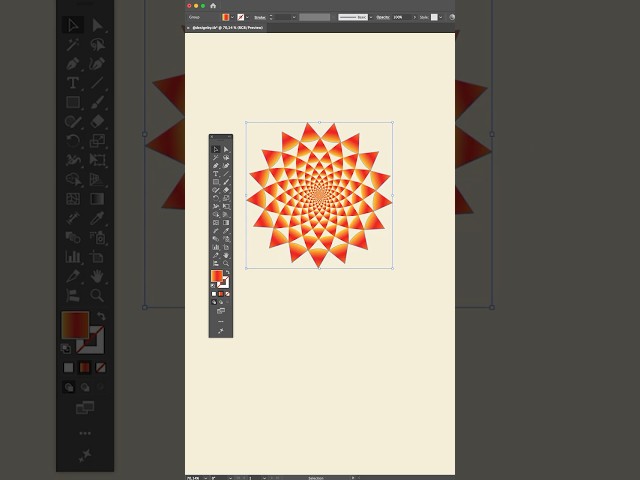Pick Column Graph tool in enlarged dimmed toolbar

click(73, 256)
